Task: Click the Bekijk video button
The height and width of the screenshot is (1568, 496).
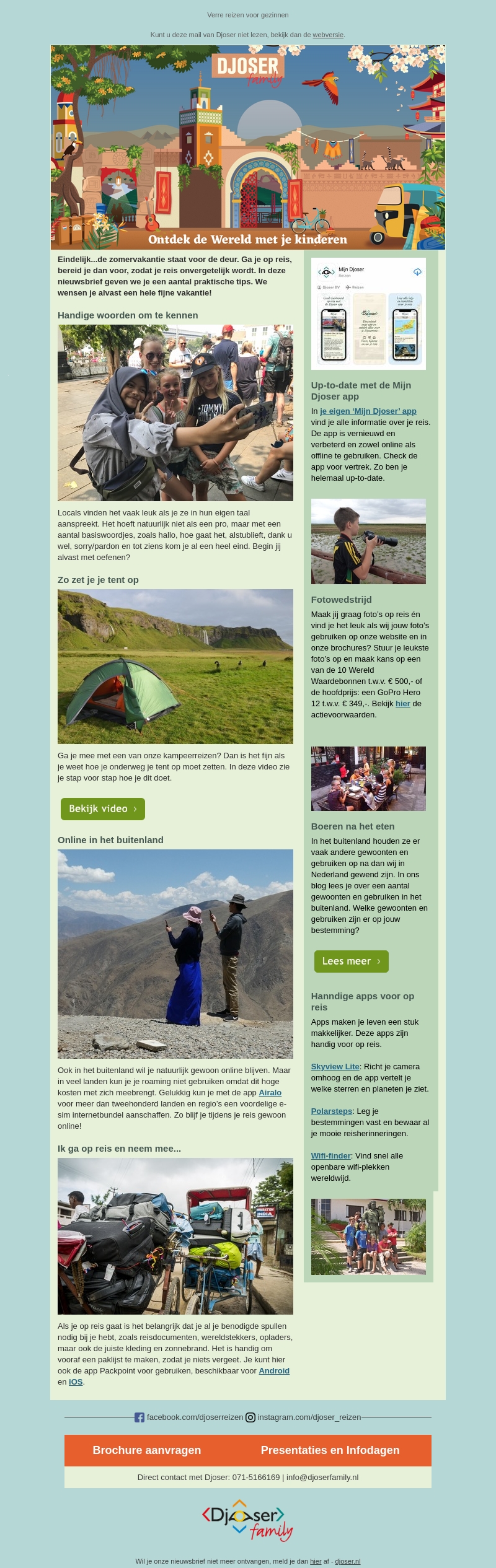Action: click(x=103, y=808)
